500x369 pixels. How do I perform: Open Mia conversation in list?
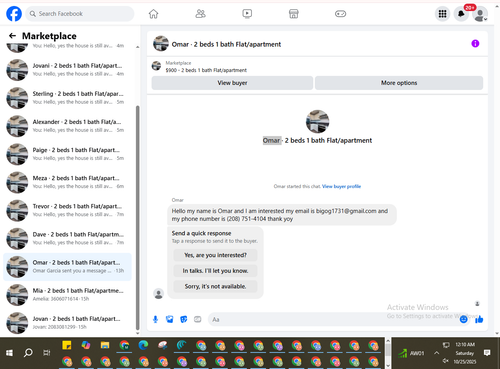tap(67, 295)
